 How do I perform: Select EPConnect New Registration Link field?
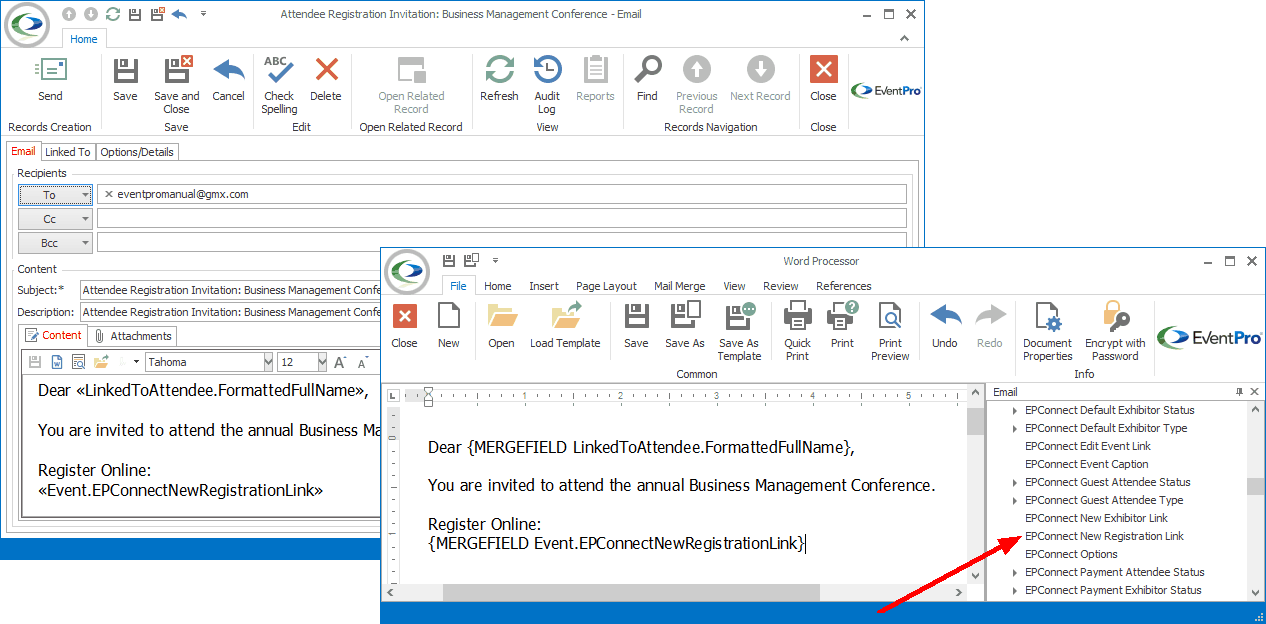pos(1104,537)
